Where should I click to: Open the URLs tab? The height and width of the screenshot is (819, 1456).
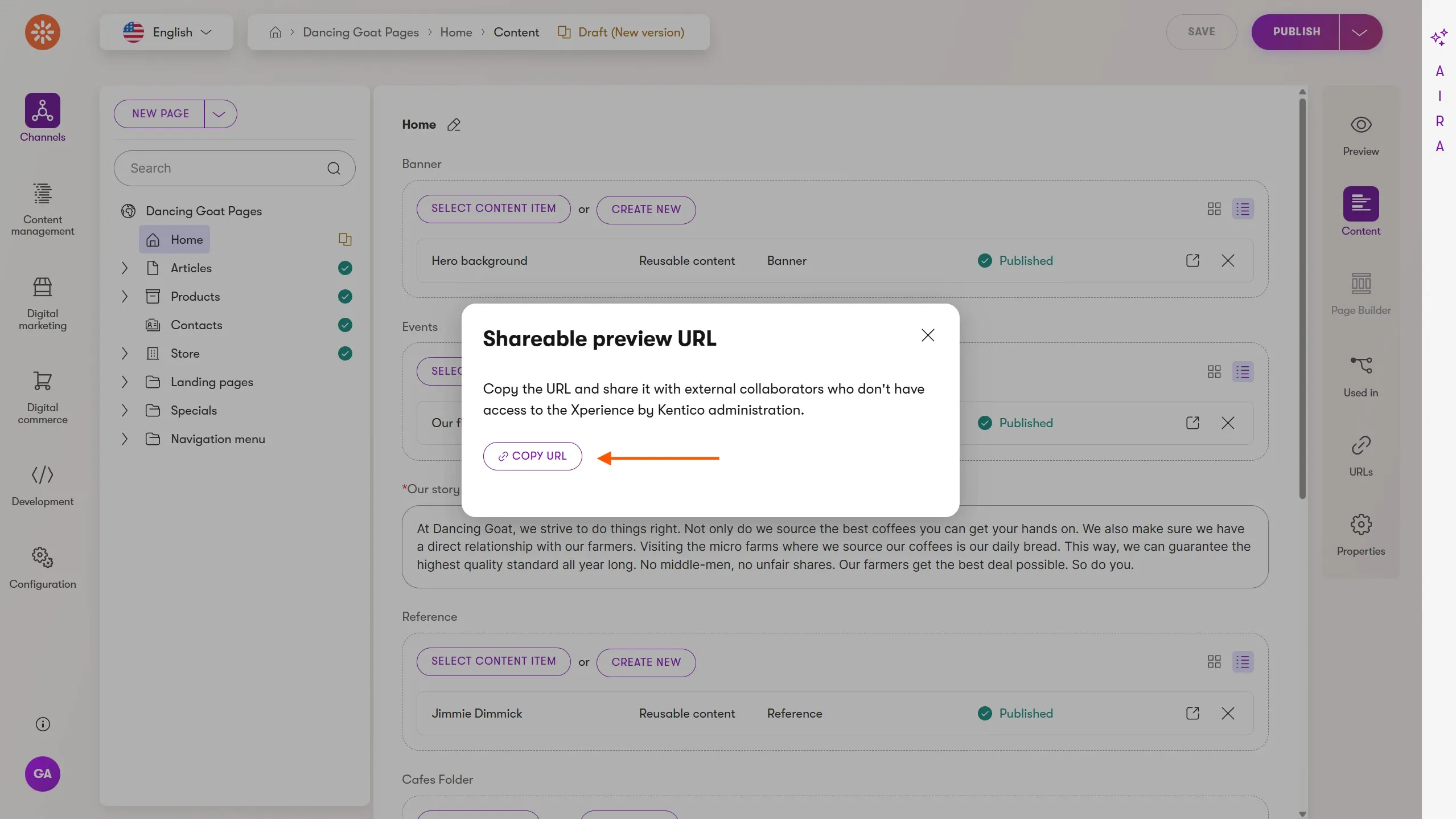tap(1360, 456)
